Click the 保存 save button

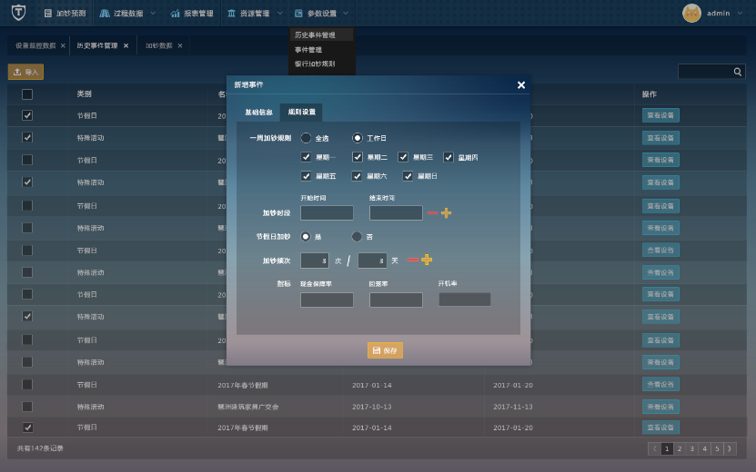tap(385, 351)
